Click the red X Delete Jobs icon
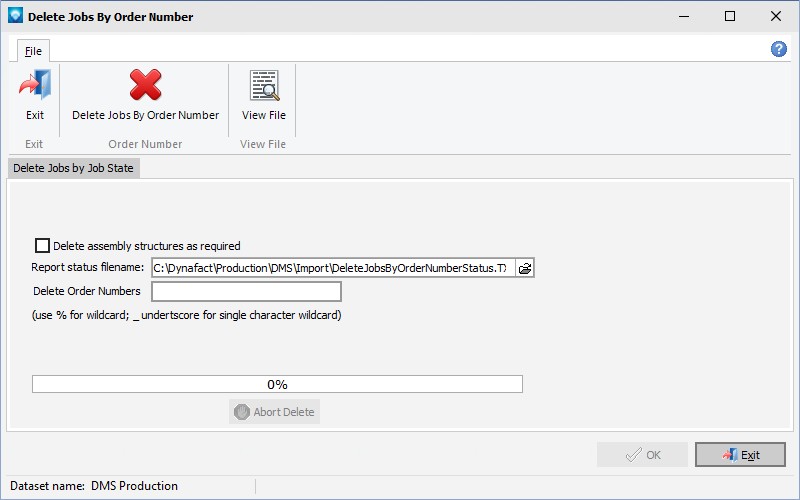This screenshot has width=800, height=500. (145, 85)
